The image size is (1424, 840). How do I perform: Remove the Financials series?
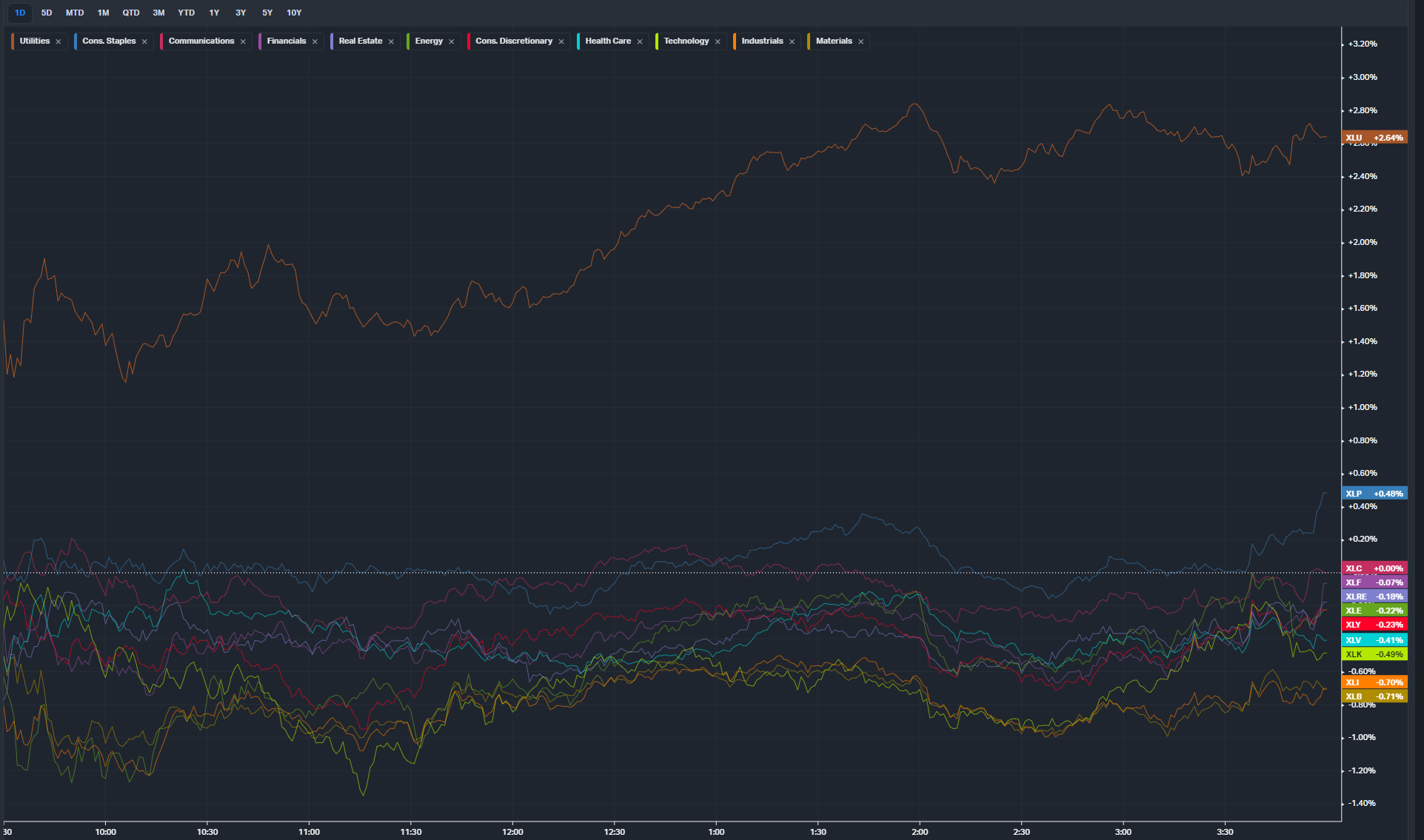point(315,41)
